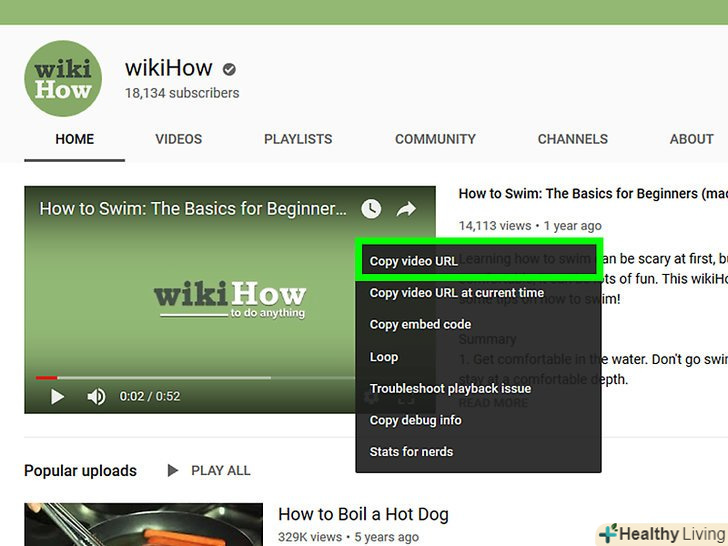Select Troubleshoot playback issue
Viewport: 728px width, 546px height.
(x=478, y=388)
